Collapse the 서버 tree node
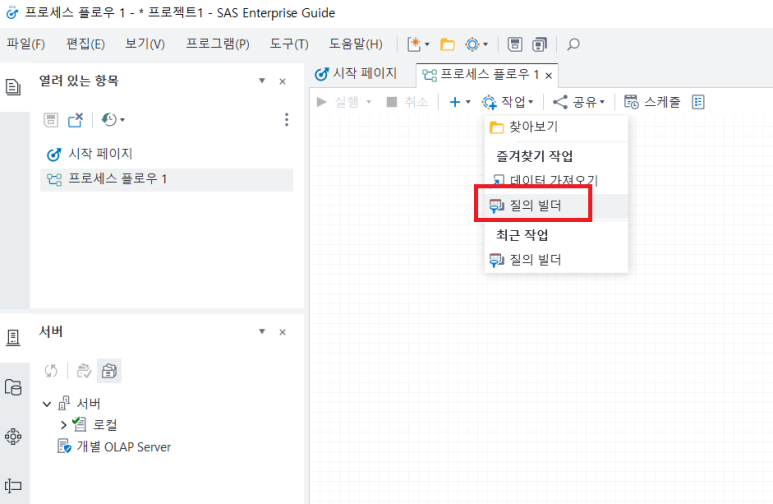 pyautogui.click(x=47, y=404)
